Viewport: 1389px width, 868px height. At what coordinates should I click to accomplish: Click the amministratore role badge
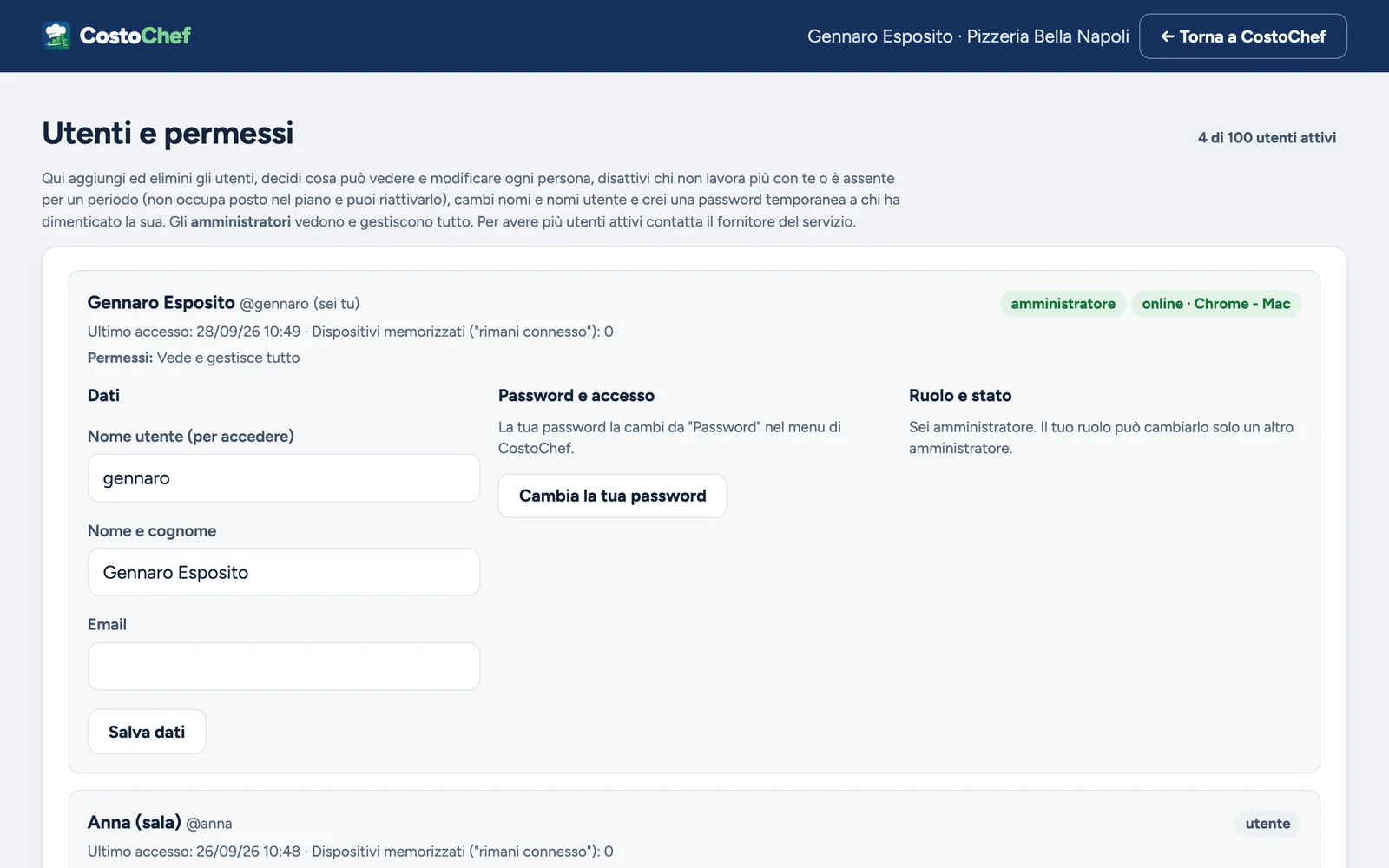pos(1063,304)
